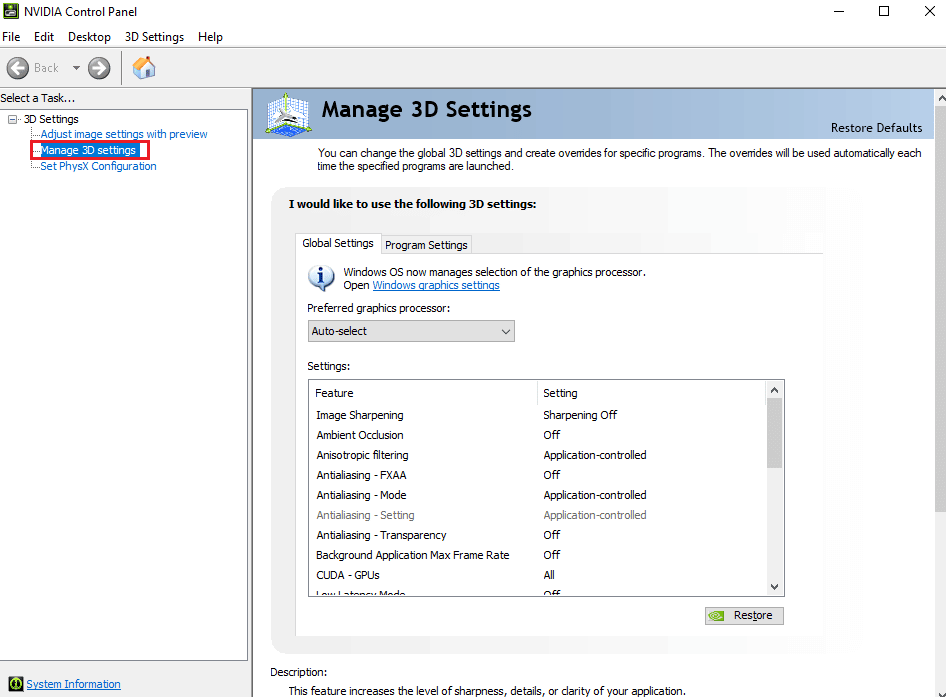Open Preferred graphics processor dropdown
946x697 pixels.
411,331
